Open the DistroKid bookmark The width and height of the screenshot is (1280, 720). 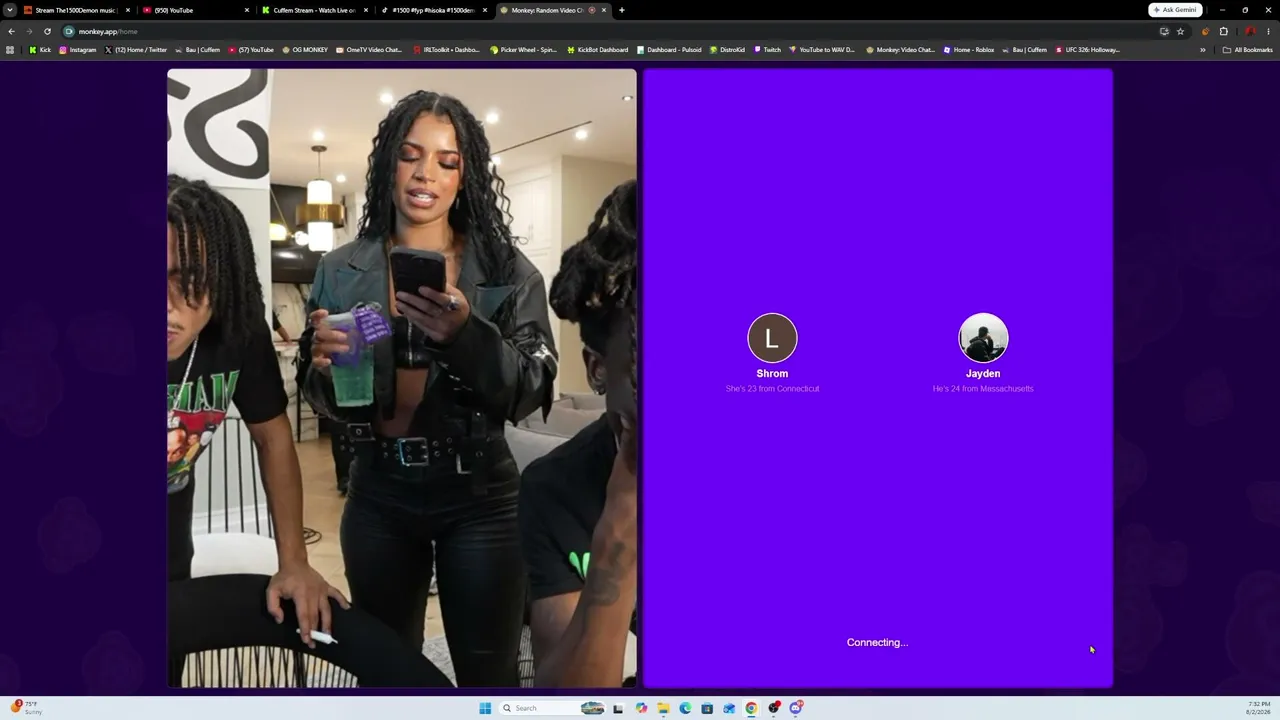click(x=727, y=50)
